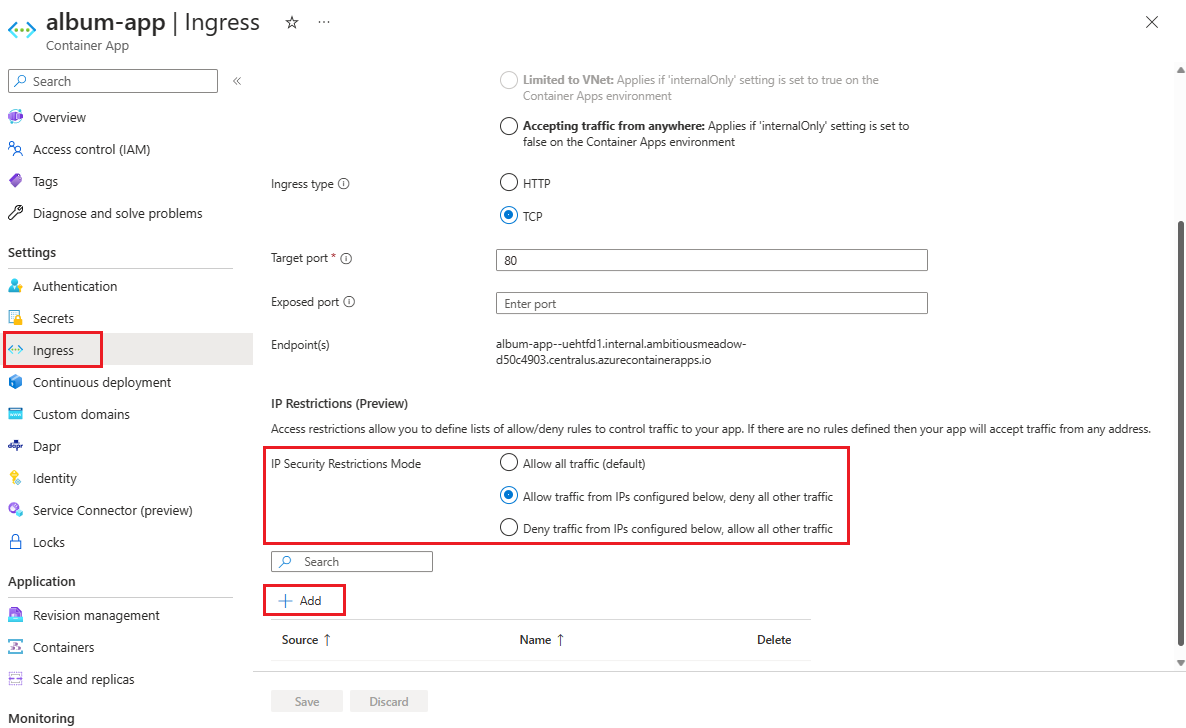Collapse the left navigation sidebar
Screen dimensions: 1186x728
click(x=236, y=83)
